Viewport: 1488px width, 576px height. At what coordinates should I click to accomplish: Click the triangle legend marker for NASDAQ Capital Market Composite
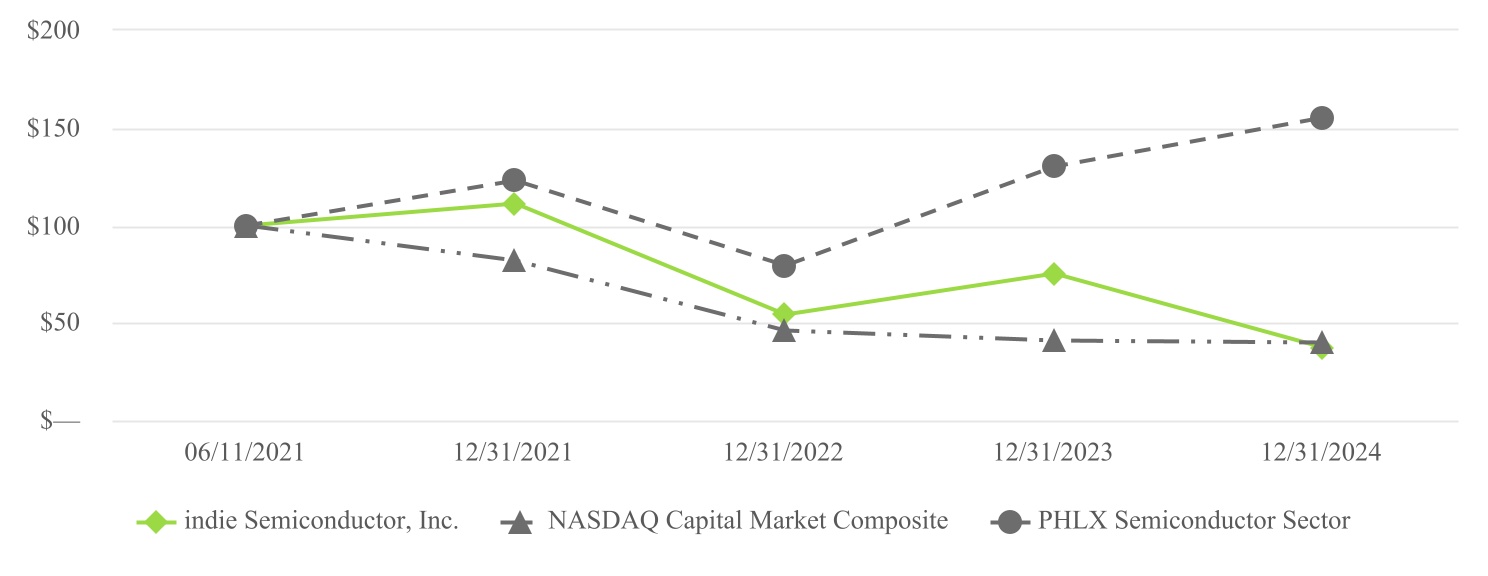point(518,521)
